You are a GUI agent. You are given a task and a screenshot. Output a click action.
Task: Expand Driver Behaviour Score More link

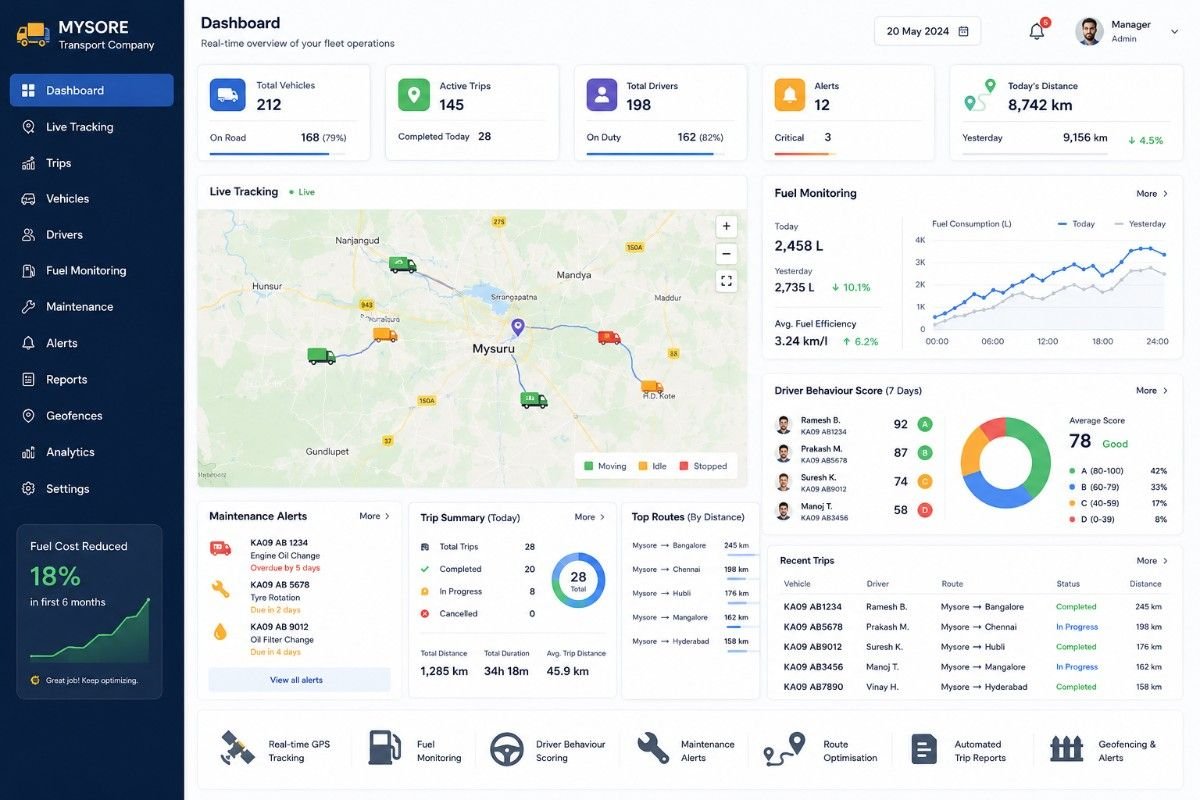(x=1152, y=391)
